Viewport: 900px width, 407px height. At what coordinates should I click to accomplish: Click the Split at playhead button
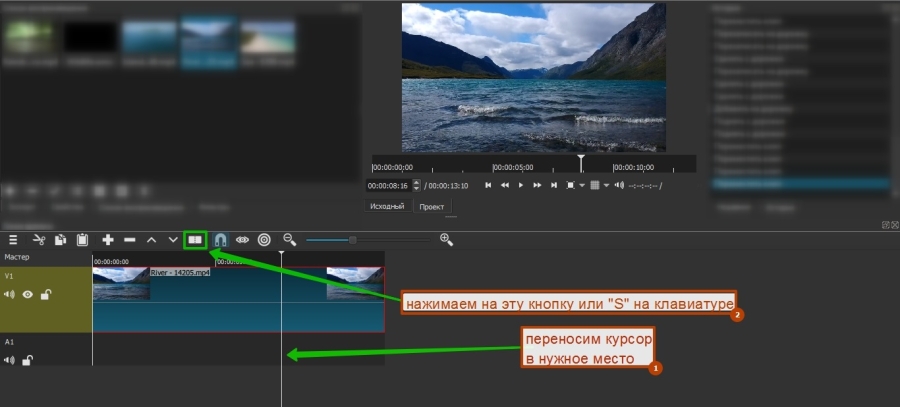pos(195,240)
